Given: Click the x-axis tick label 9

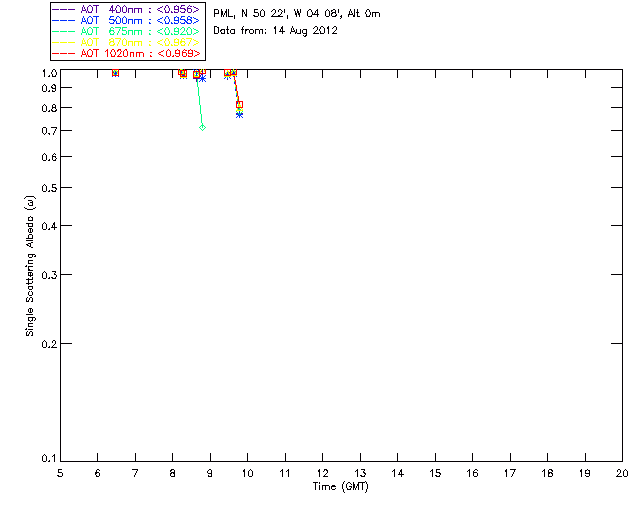Looking at the screenshot, I should (210, 473).
